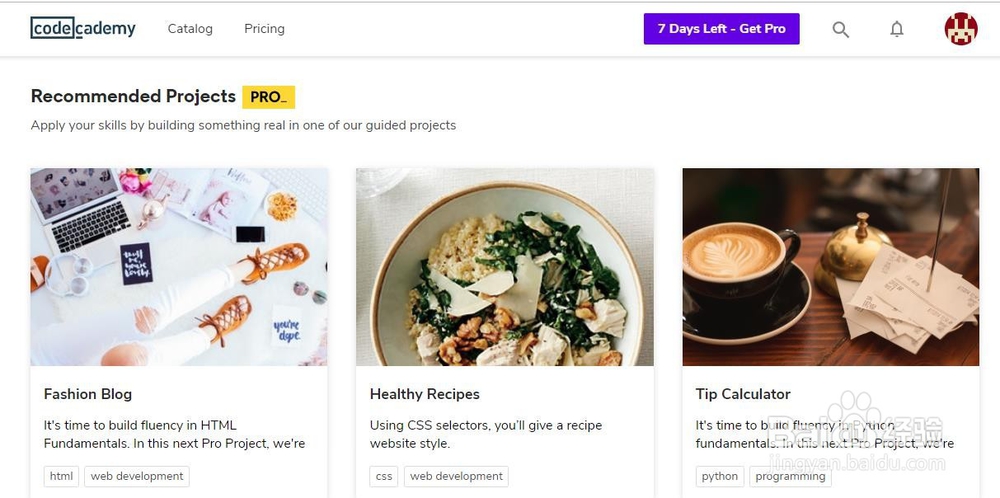Screen dimensions: 1000x498
Task: Open the notifications bell
Action: click(897, 30)
